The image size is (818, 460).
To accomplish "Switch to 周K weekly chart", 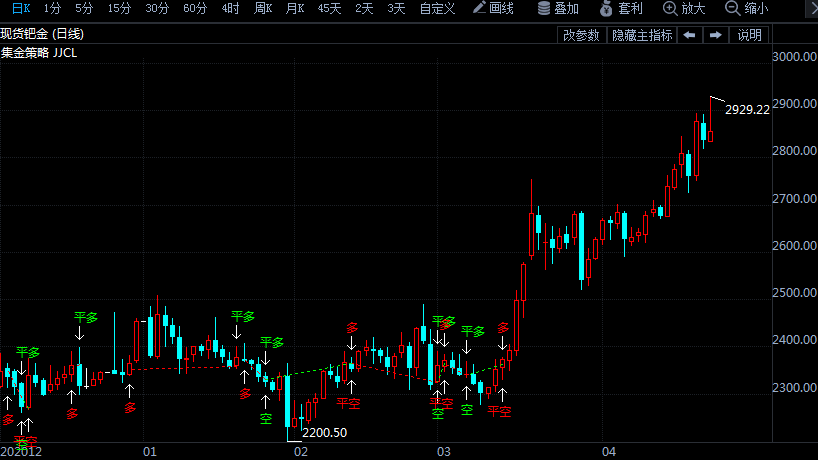I will (263, 8).
